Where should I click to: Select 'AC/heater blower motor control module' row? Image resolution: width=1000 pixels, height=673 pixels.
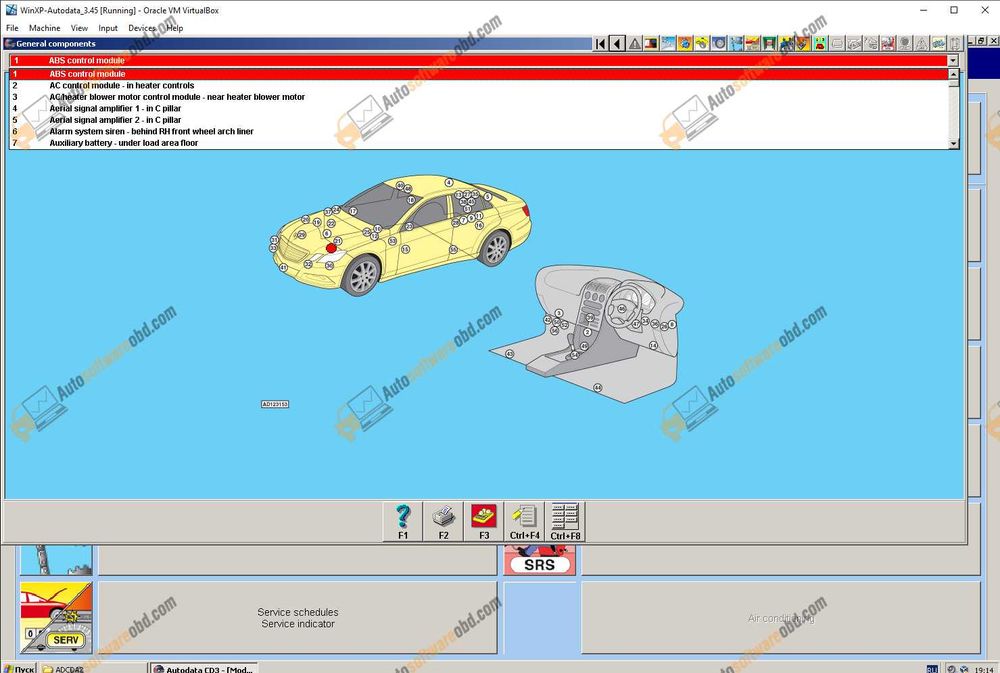pos(479,97)
